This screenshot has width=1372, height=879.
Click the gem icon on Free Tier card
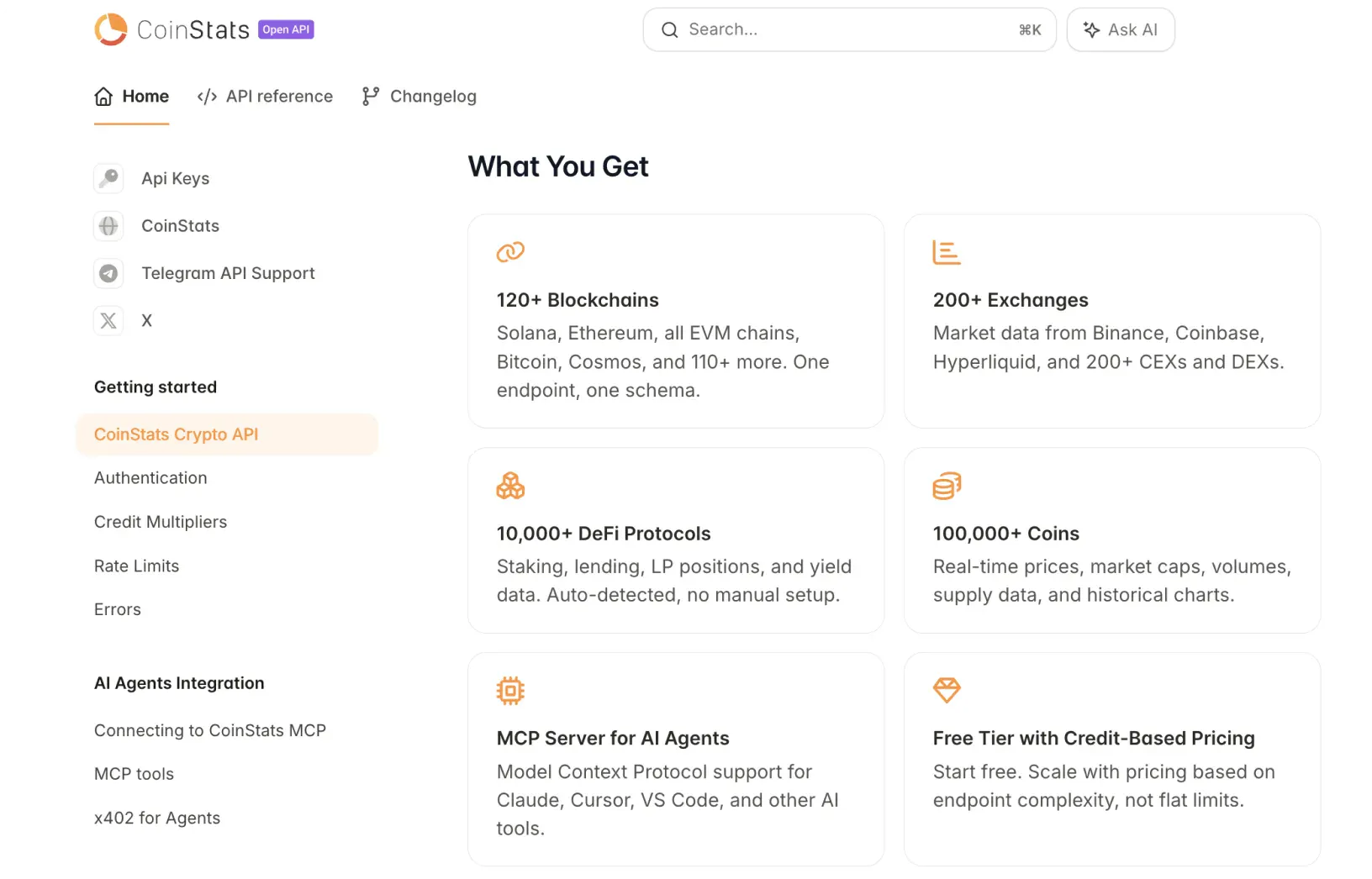[x=947, y=690]
